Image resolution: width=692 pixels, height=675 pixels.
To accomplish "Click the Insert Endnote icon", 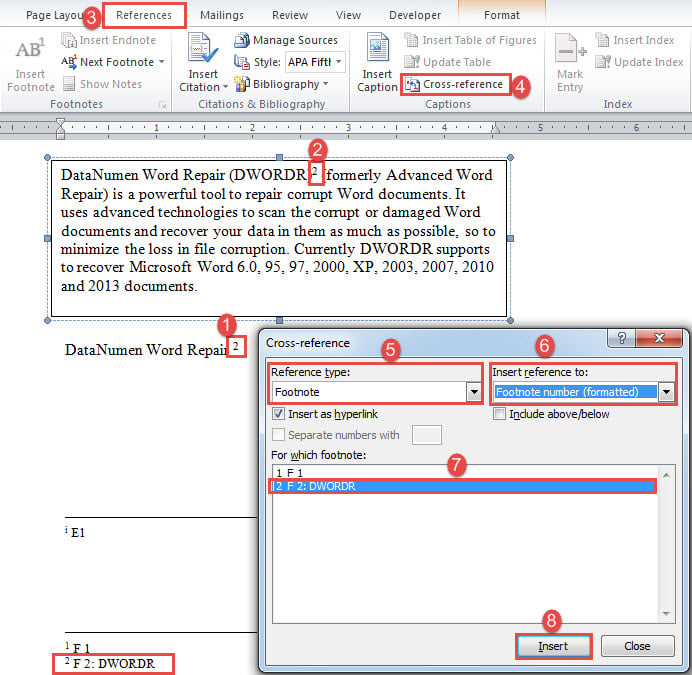I will click(69, 40).
